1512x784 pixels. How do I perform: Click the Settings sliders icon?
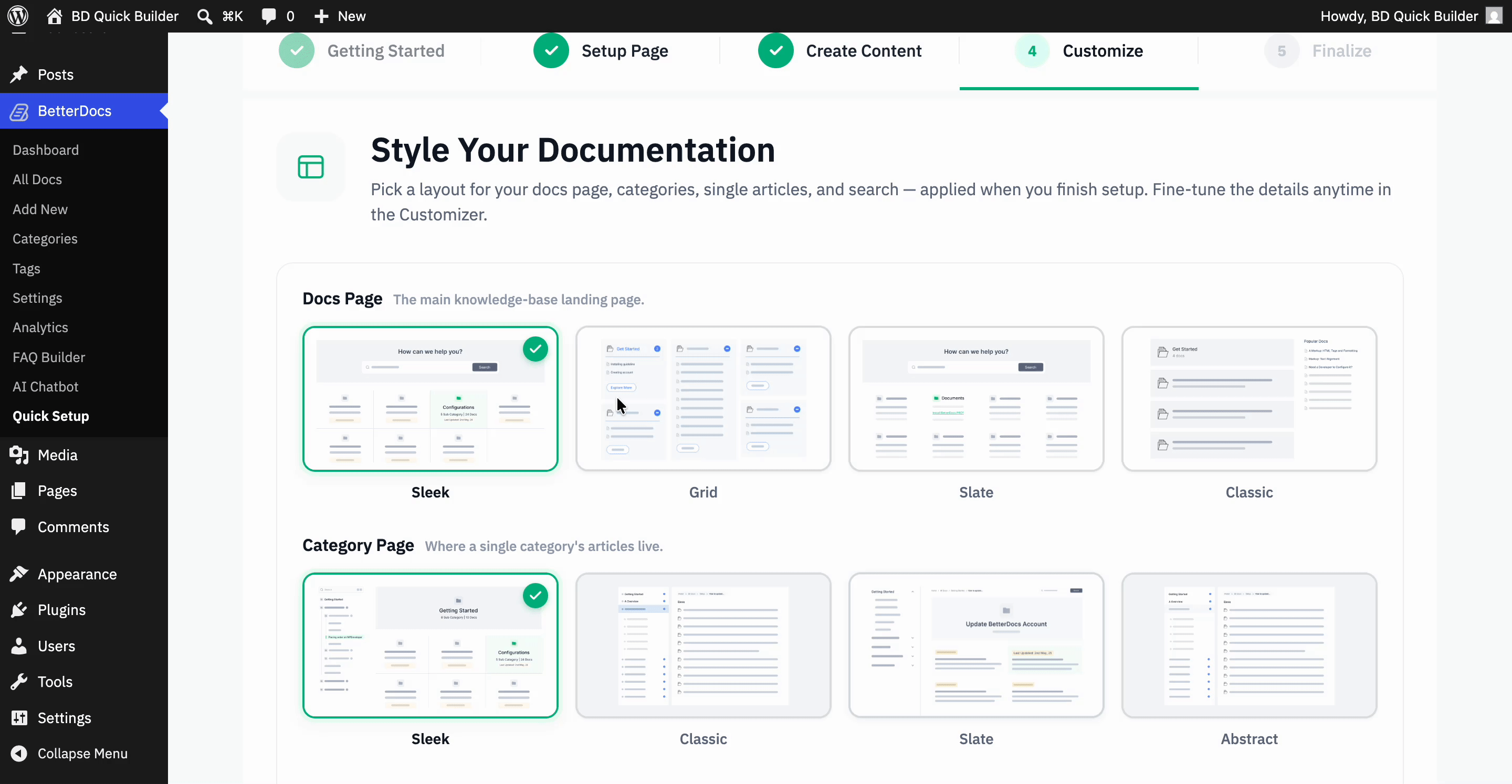click(x=19, y=718)
